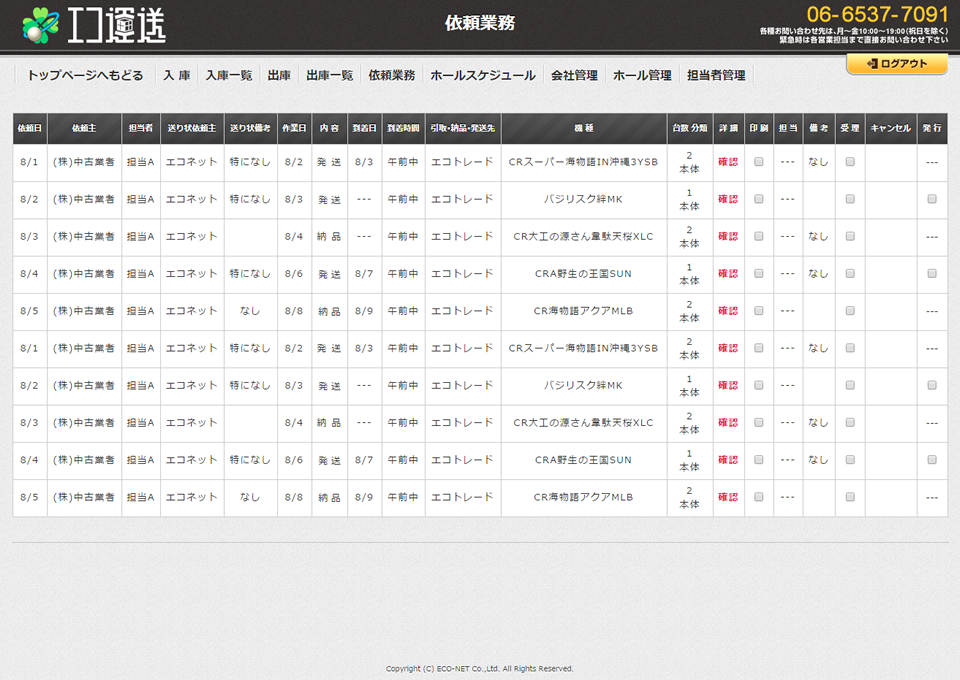Tick the 発行 checkbox in the second 8/4 row
The height and width of the screenshot is (680, 960).
(x=932, y=460)
